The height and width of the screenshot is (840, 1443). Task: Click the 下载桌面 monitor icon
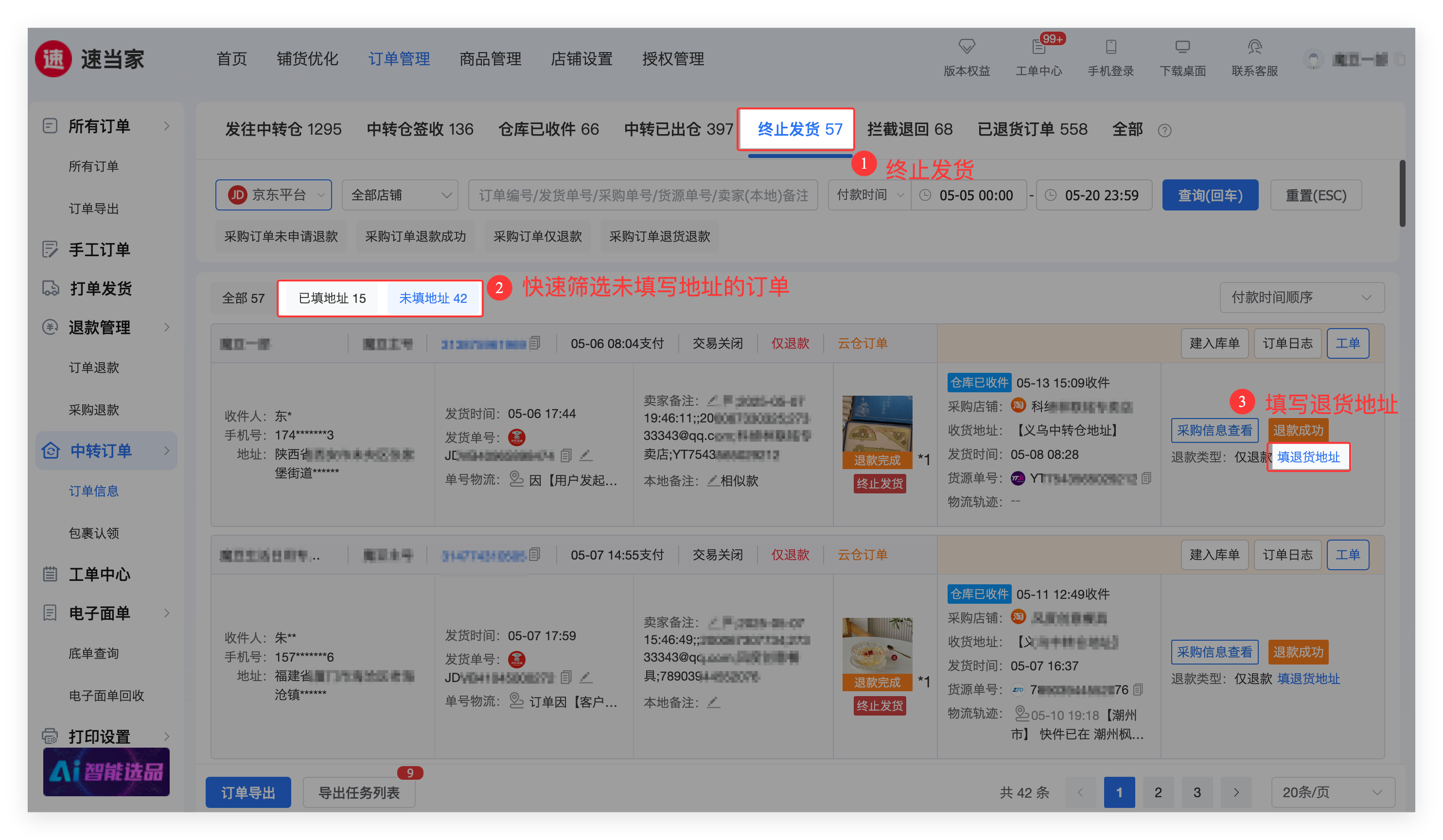coord(1182,46)
